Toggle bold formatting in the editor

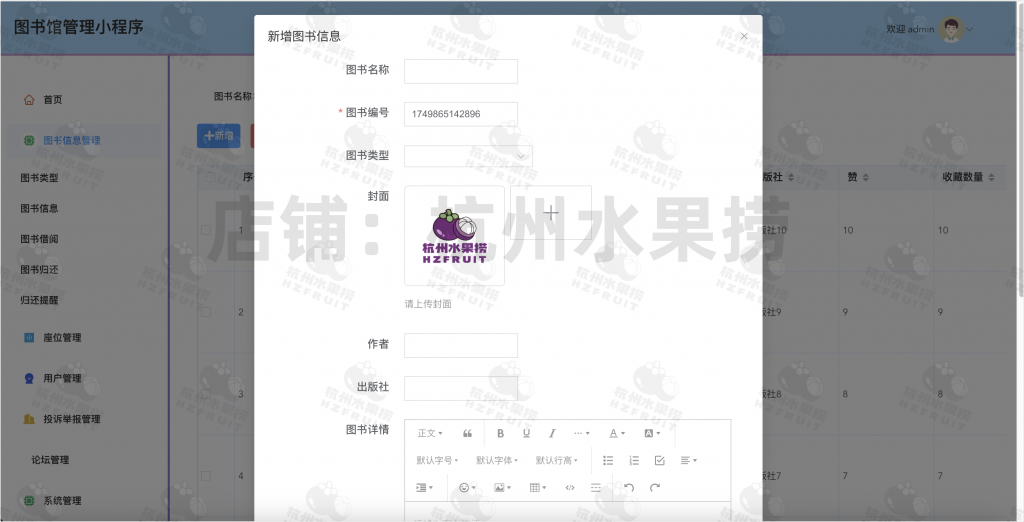tap(500, 433)
